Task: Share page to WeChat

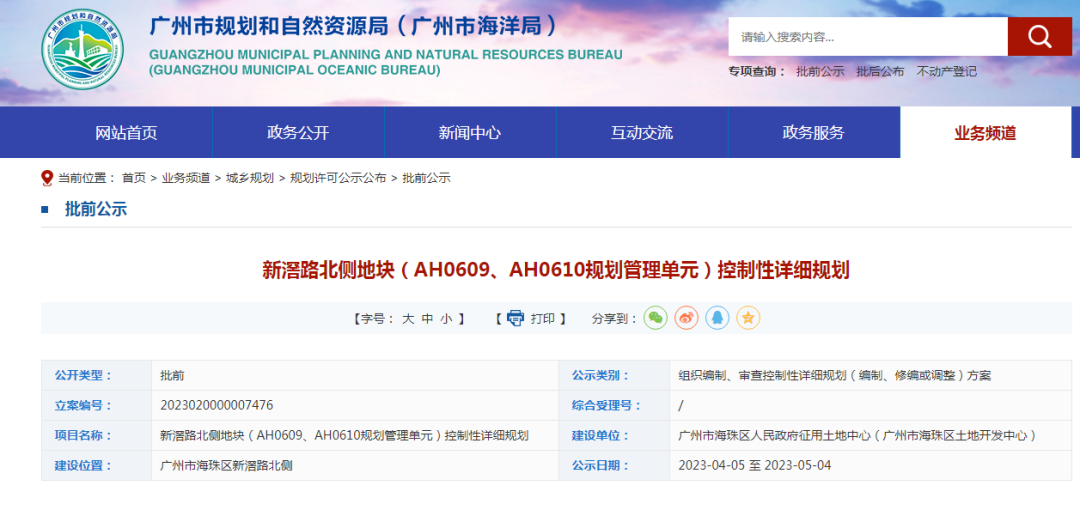Action: [x=655, y=318]
